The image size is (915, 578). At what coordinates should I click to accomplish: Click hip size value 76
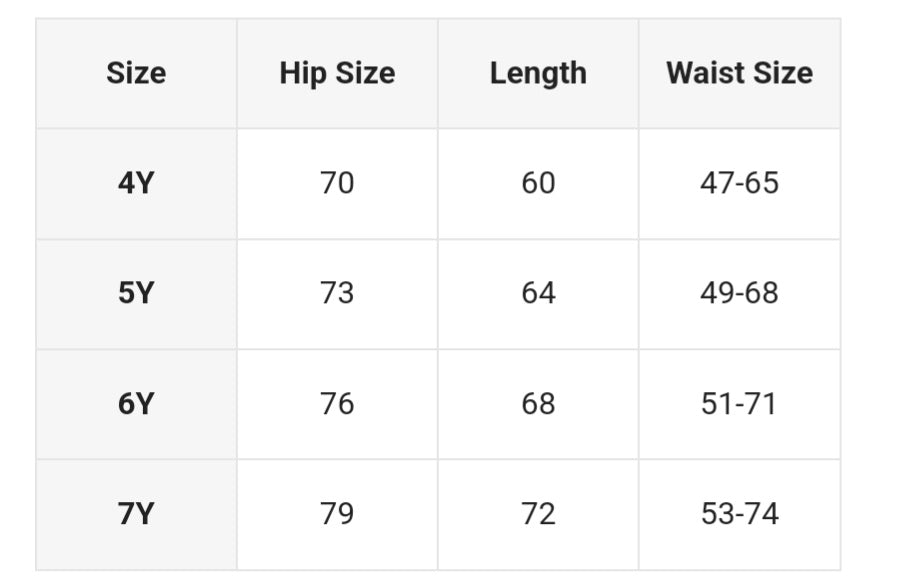click(337, 404)
